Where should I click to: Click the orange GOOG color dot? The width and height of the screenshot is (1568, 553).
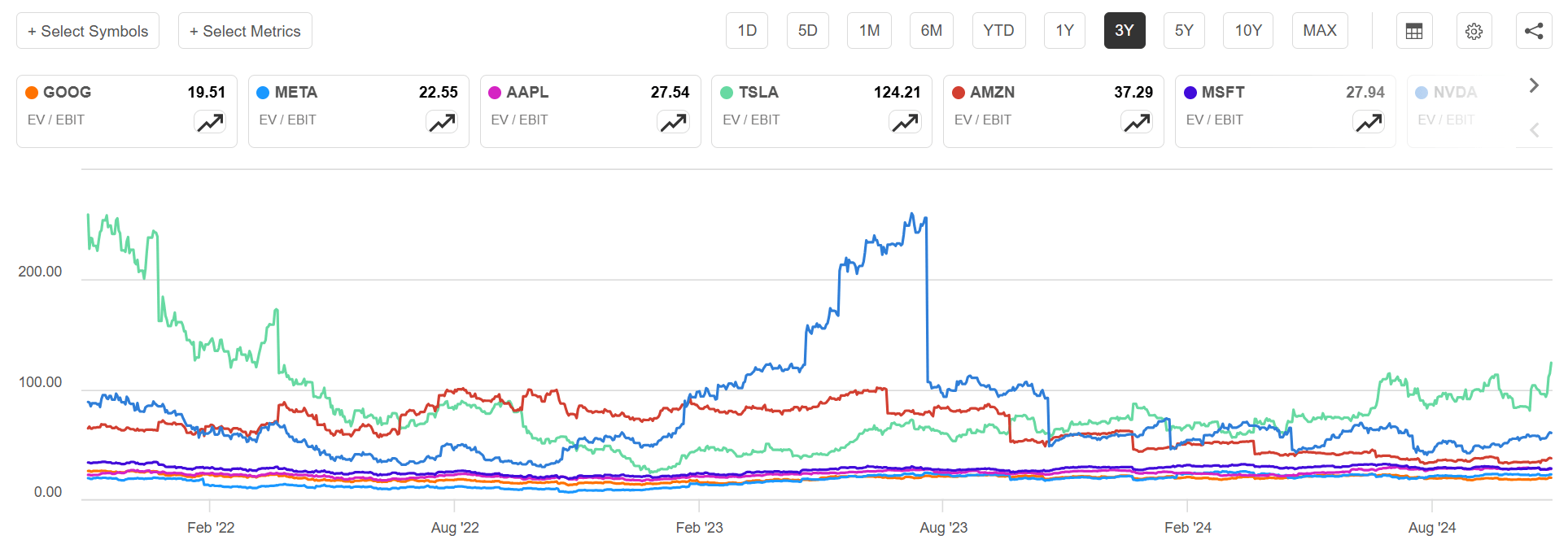pyautogui.click(x=32, y=93)
